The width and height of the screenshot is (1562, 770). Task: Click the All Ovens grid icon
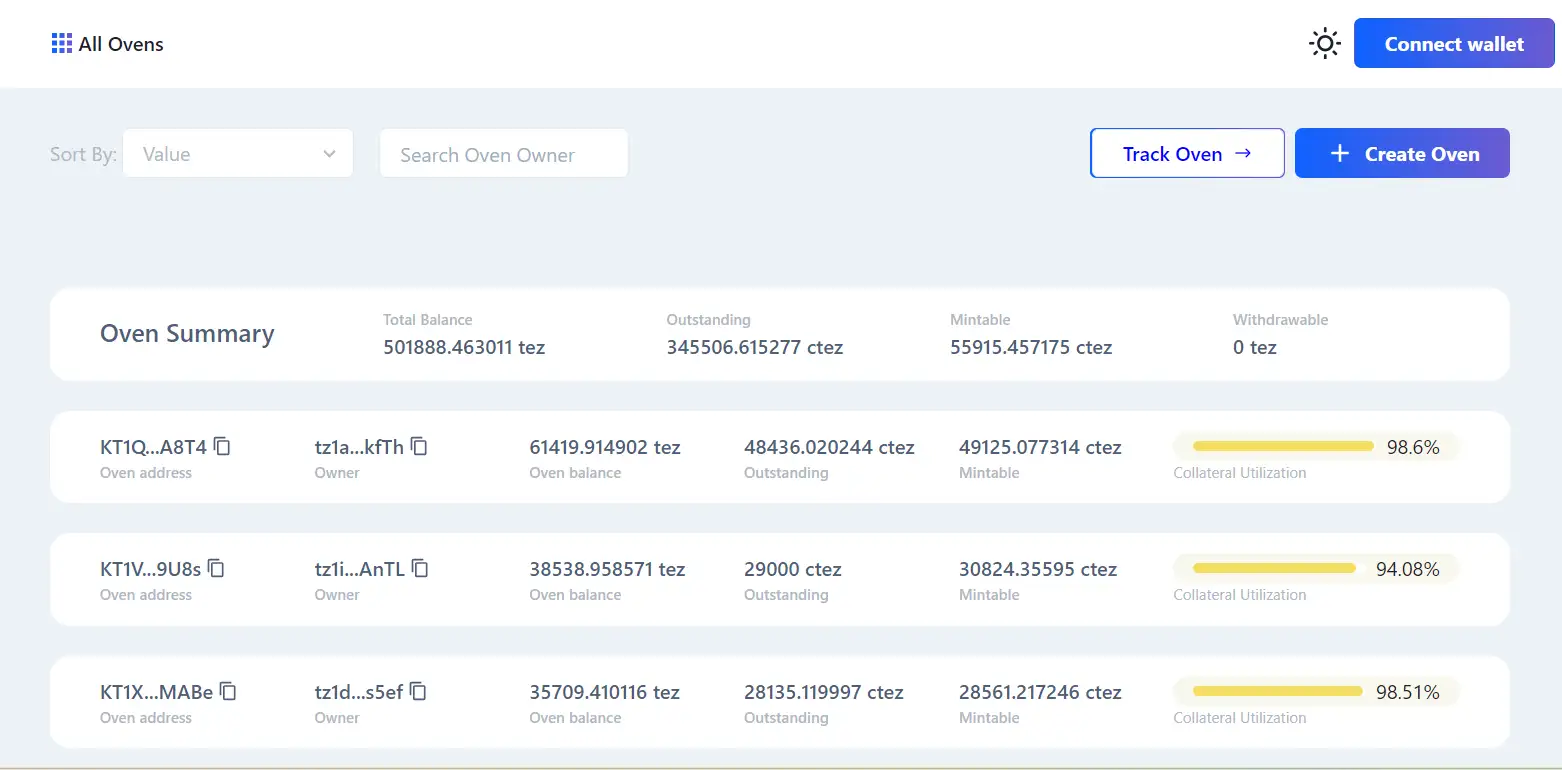62,44
